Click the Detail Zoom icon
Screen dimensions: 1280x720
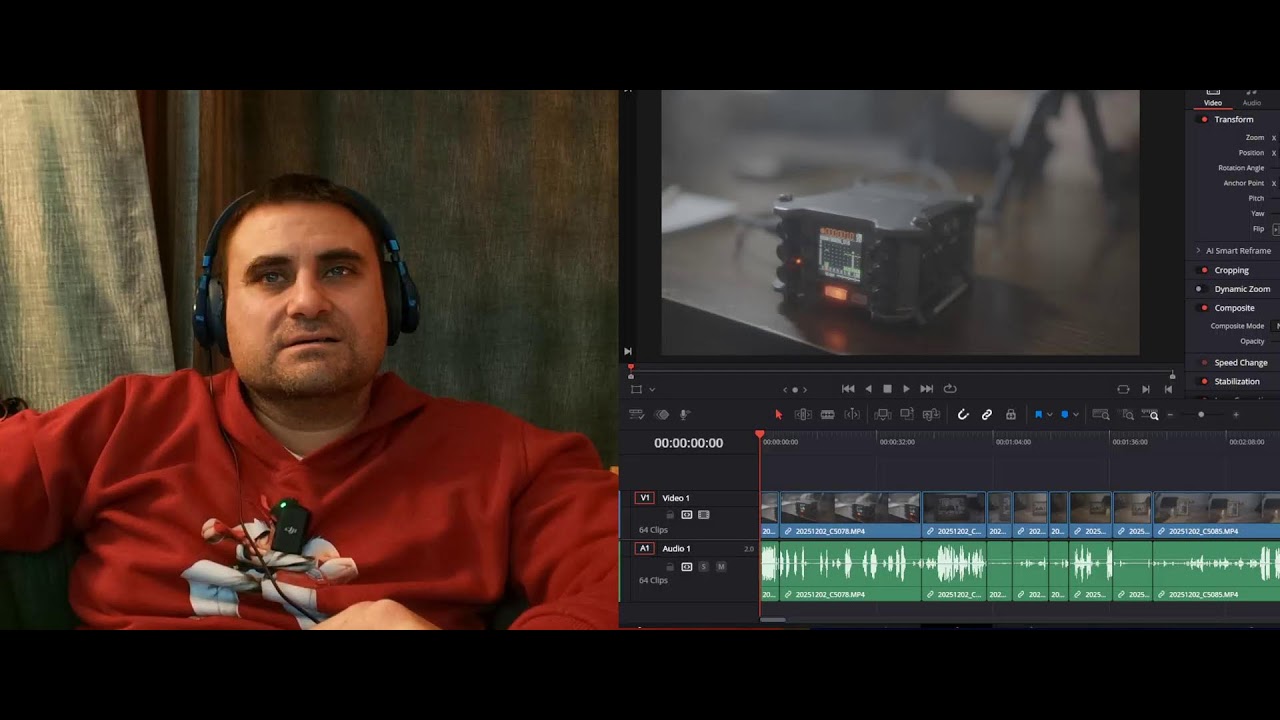(x=1128, y=414)
